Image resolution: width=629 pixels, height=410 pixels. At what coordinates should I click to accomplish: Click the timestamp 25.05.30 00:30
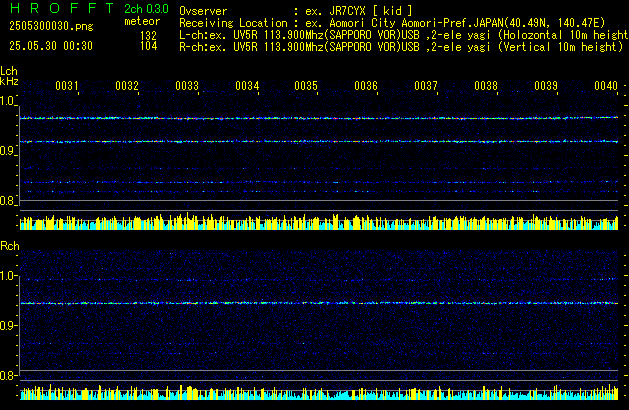click(x=51, y=46)
